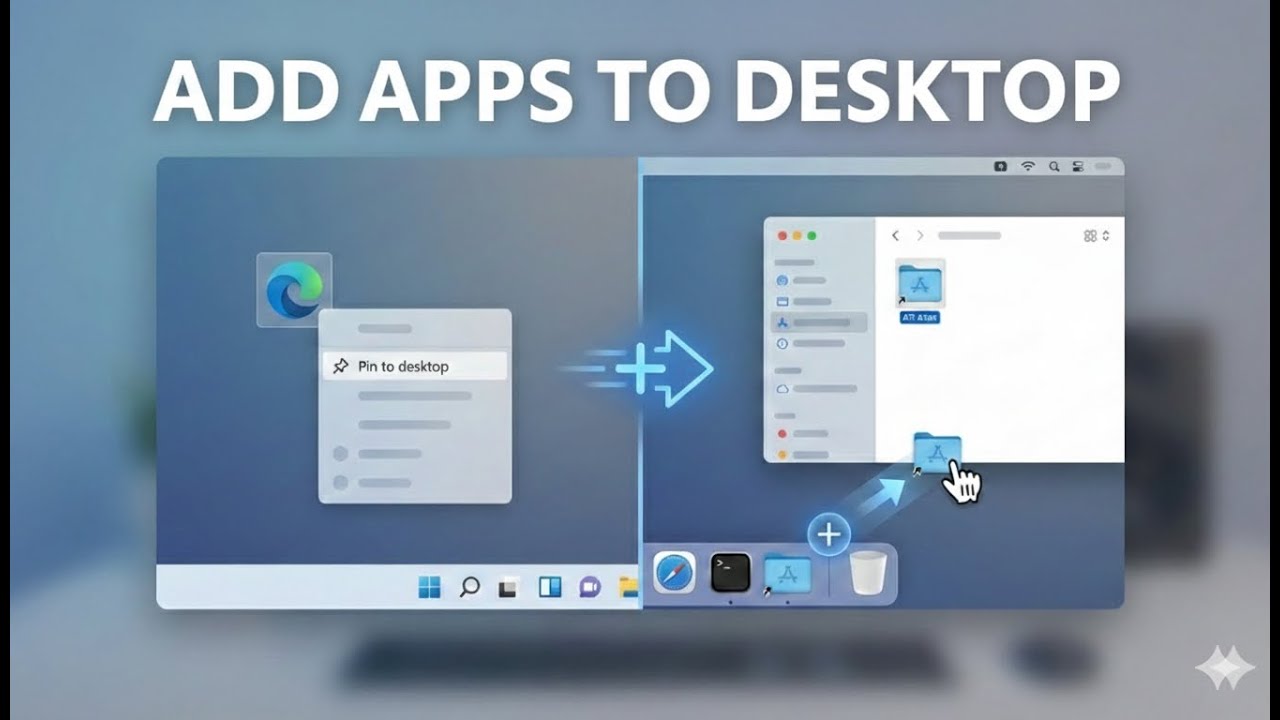Click the Microsoft Edge icon on the desktop

[x=294, y=289]
